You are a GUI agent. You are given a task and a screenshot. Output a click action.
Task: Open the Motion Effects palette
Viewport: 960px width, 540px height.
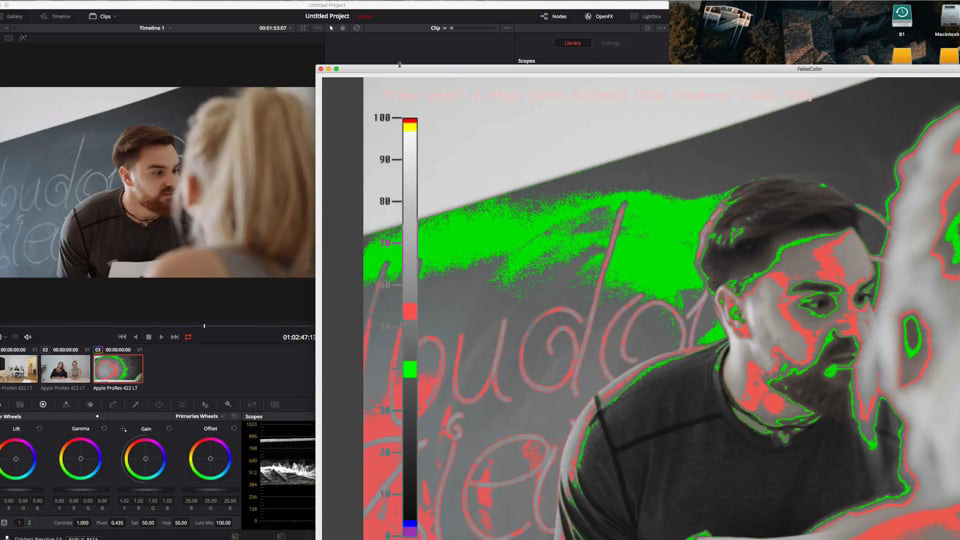90,405
